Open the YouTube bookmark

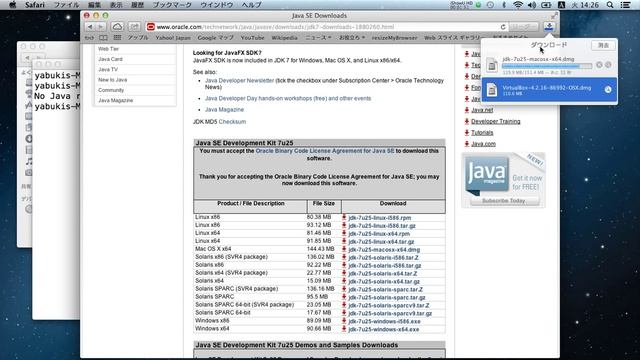252,38
